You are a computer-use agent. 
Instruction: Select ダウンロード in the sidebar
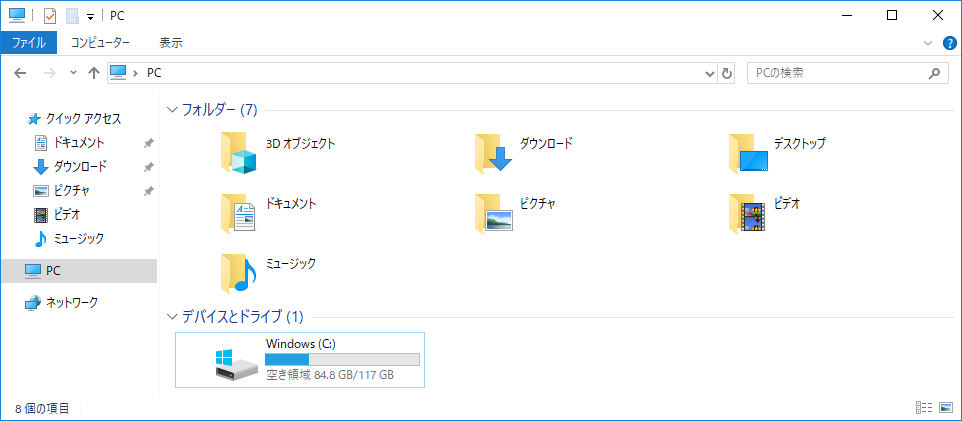pos(79,166)
